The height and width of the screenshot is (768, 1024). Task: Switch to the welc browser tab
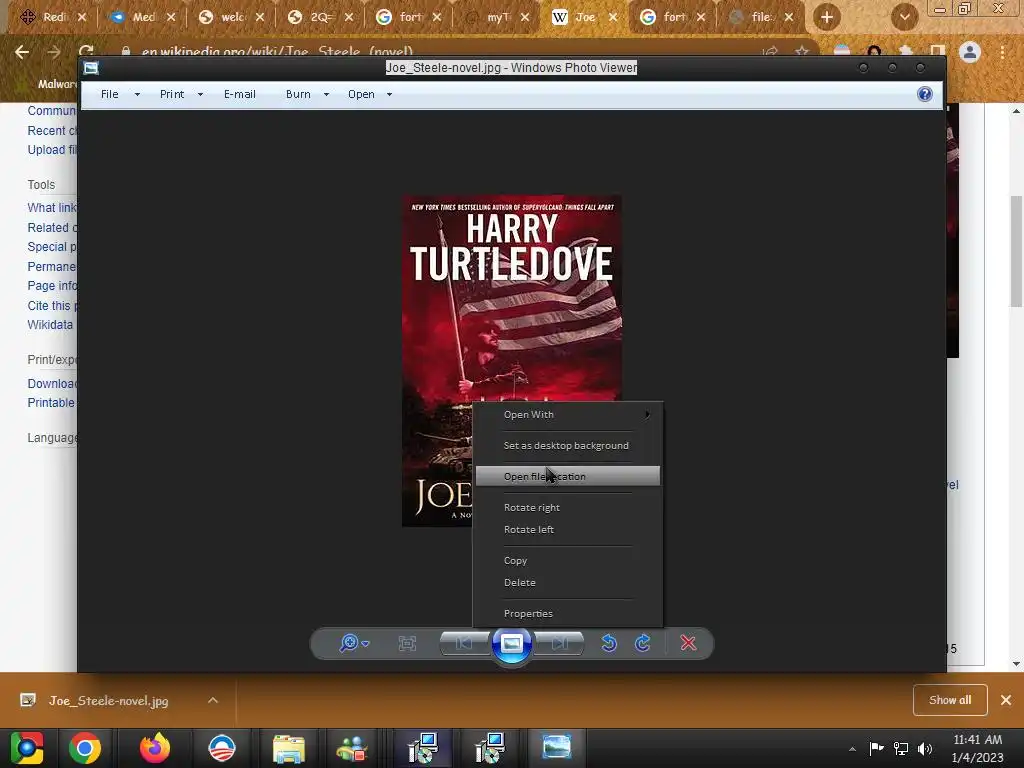(x=232, y=17)
